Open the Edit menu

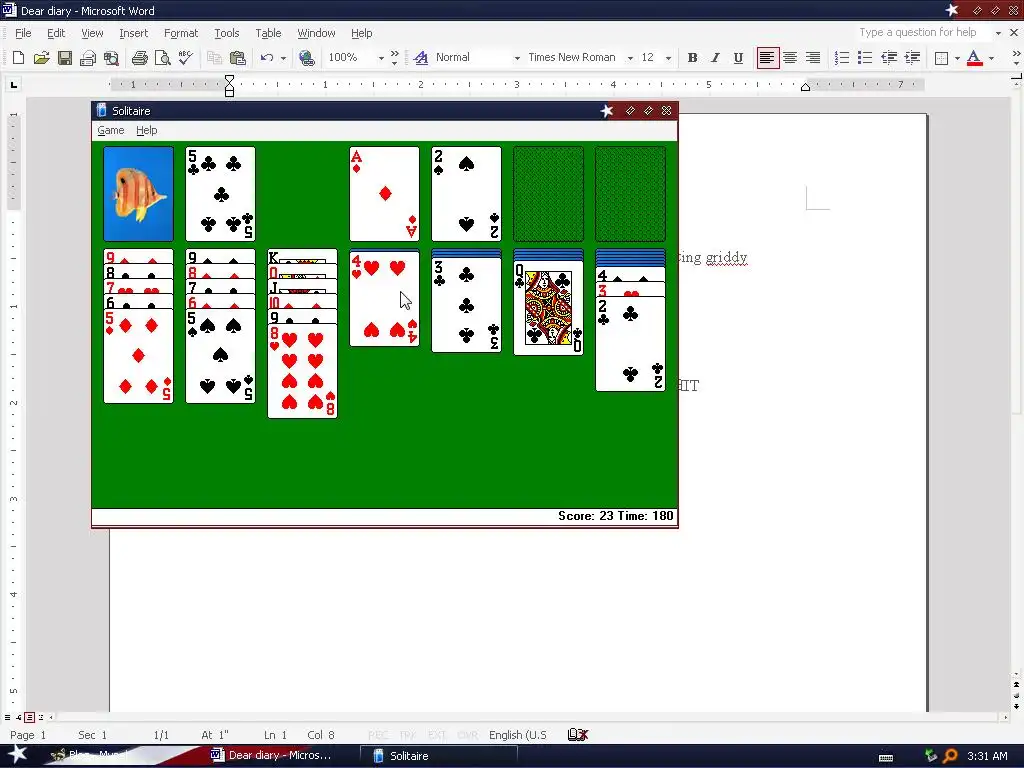pyautogui.click(x=56, y=33)
